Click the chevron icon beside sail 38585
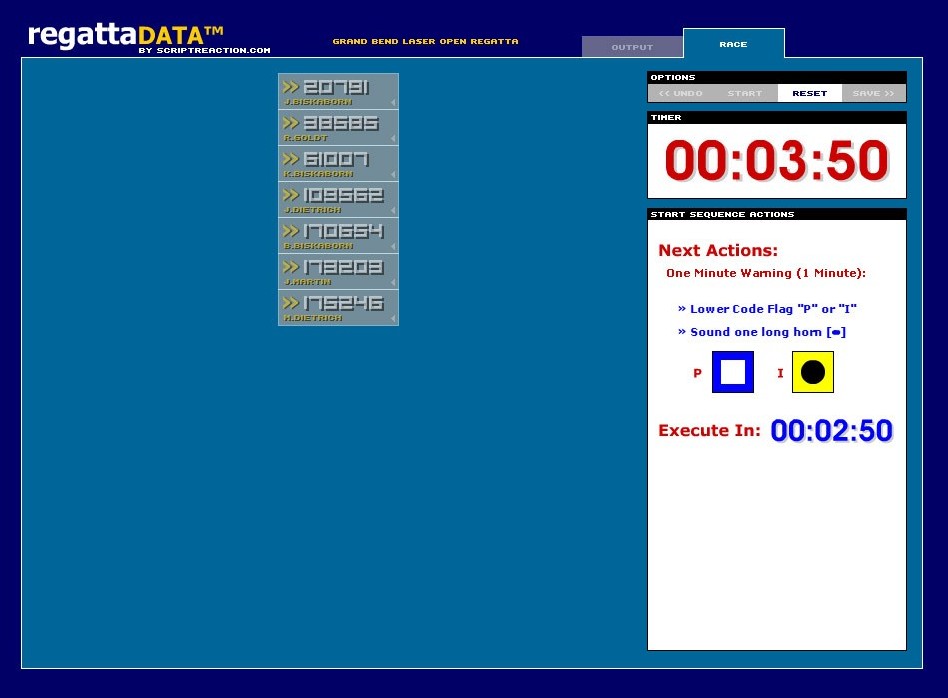This screenshot has width=948, height=698. point(291,123)
